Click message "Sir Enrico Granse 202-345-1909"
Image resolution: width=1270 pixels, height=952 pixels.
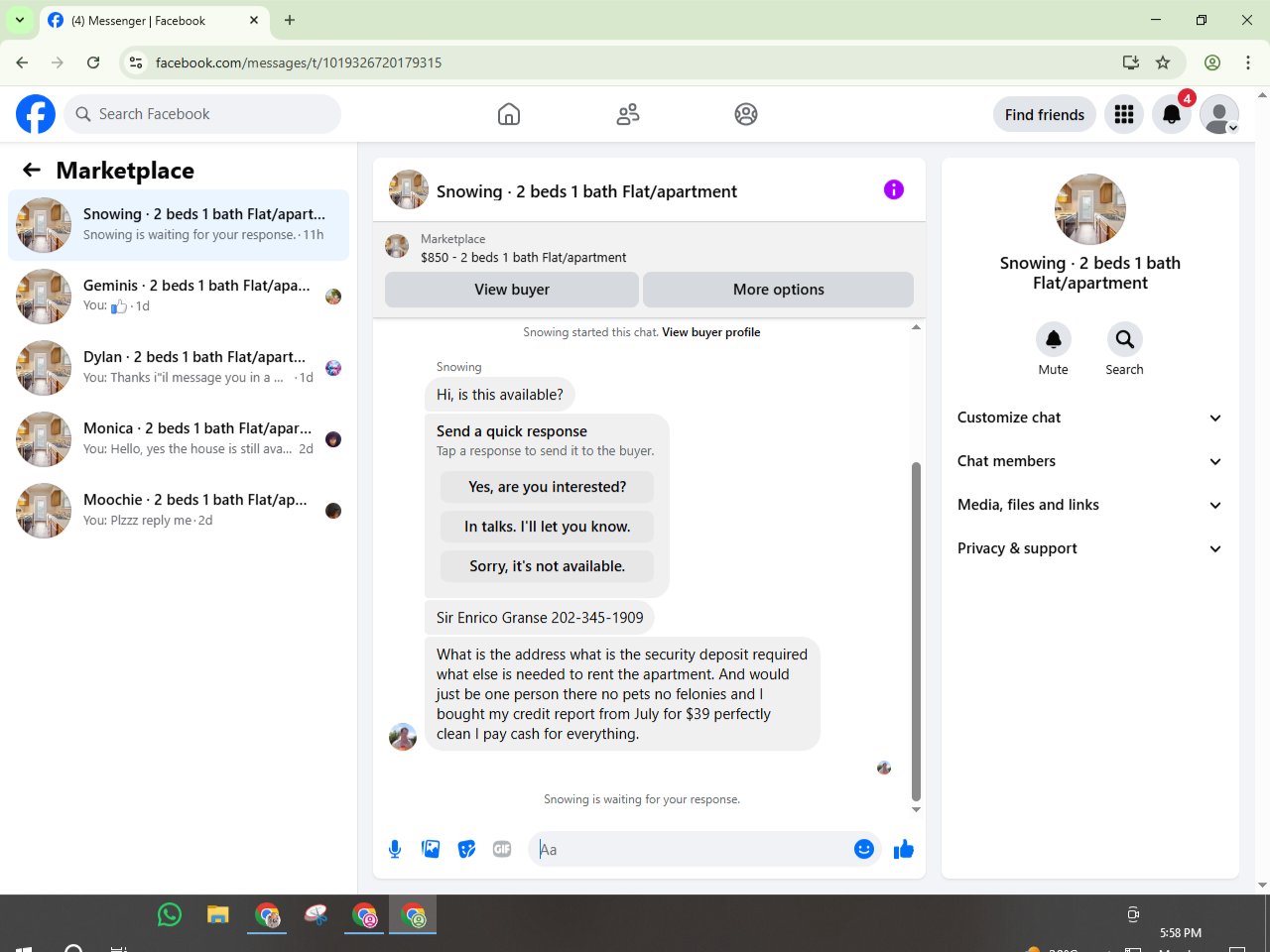[540, 618]
